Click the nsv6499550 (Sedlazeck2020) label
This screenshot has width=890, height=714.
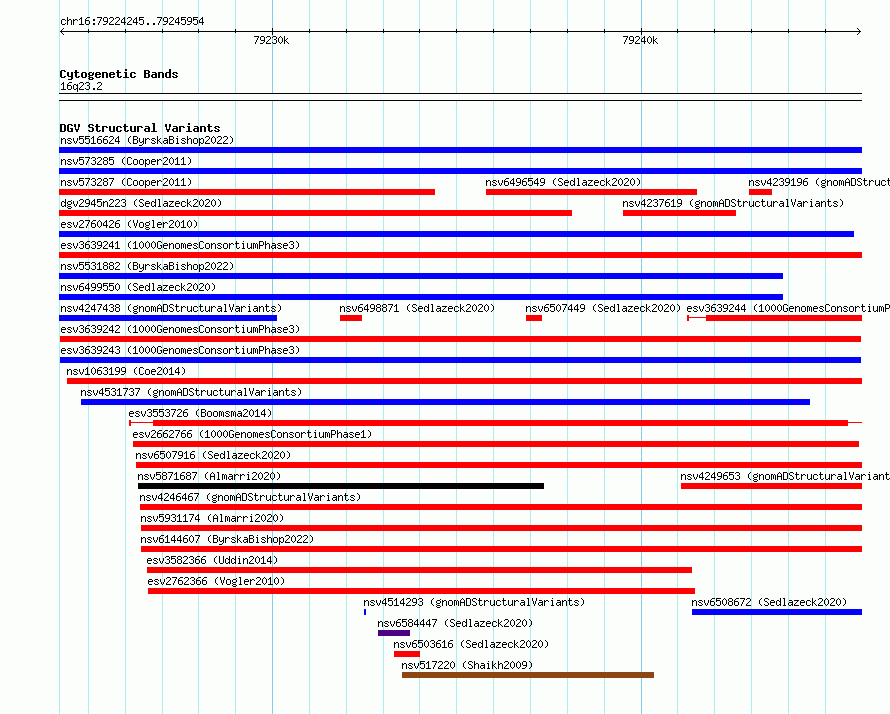[x=138, y=287]
